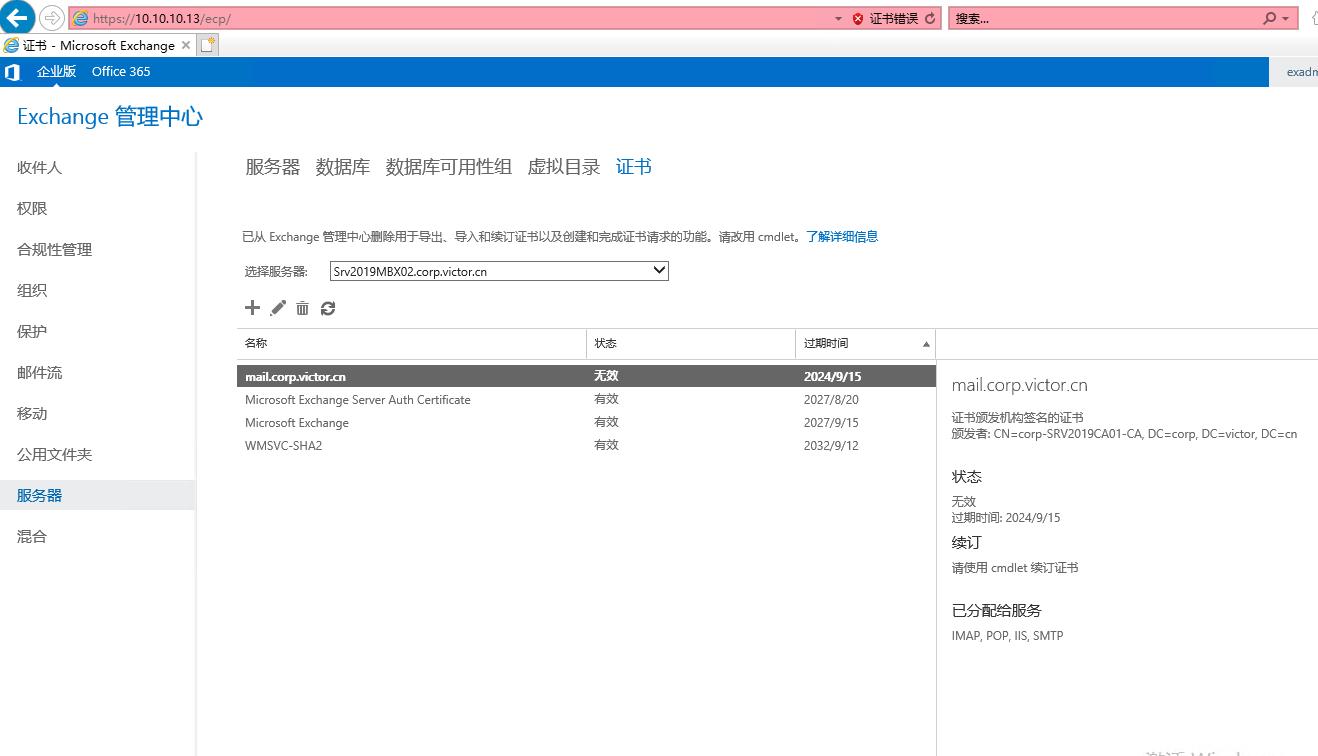Screen dimensions: 1318x756
Task: Click the 过期时间 column sort arrow
Action: tap(926, 343)
